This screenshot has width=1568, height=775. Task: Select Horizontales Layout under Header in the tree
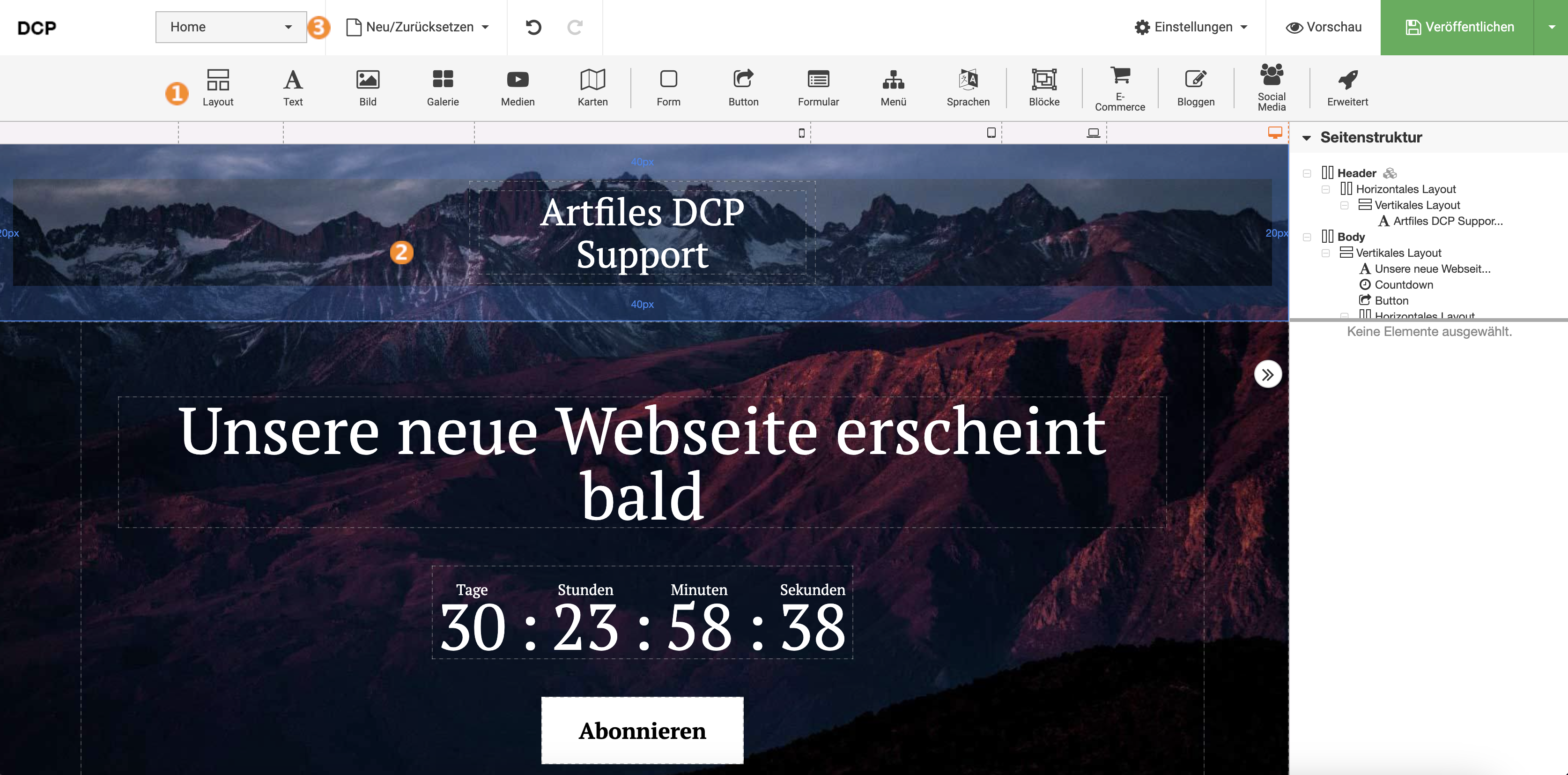pyautogui.click(x=1405, y=189)
